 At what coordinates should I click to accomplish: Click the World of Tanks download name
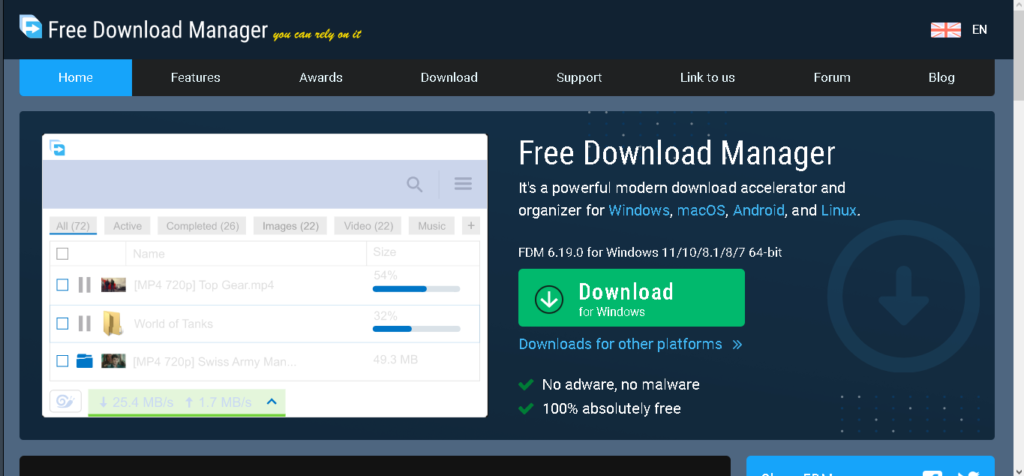click(x=173, y=323)
